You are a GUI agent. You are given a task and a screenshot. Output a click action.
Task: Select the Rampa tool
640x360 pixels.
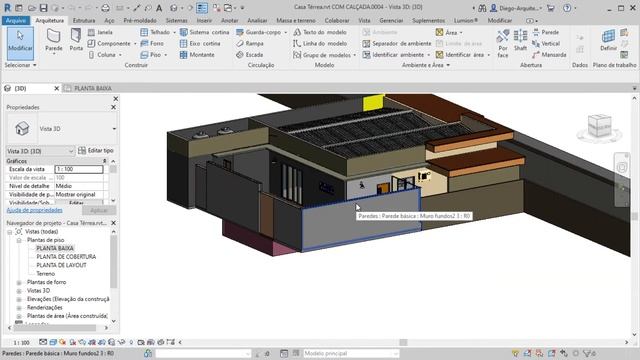coord(250,43)
